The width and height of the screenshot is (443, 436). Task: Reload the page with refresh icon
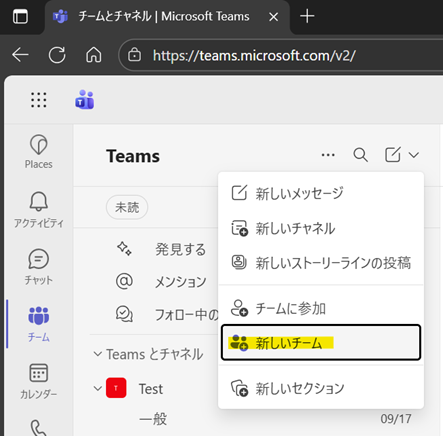coord(57,55)
